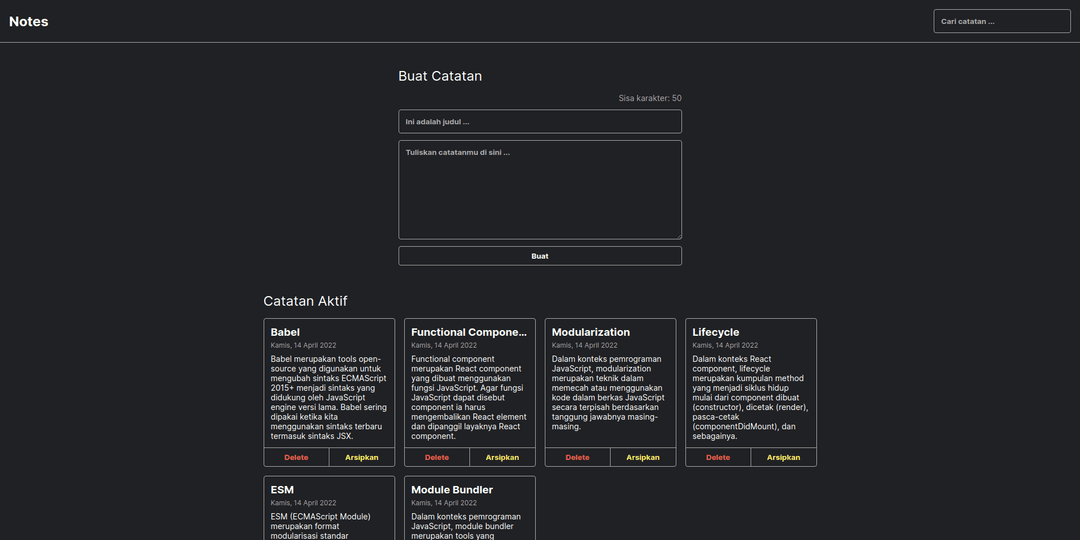The image size is (1080, 540).
Task: Click the Lifecycle note date text
Action: (x=725, y=345)
